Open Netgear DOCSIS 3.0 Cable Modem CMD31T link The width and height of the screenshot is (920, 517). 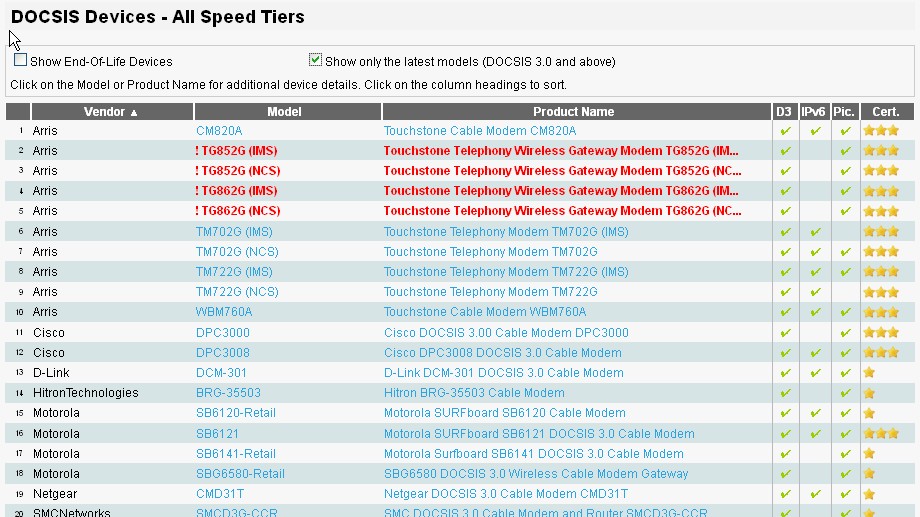(506, 494)
